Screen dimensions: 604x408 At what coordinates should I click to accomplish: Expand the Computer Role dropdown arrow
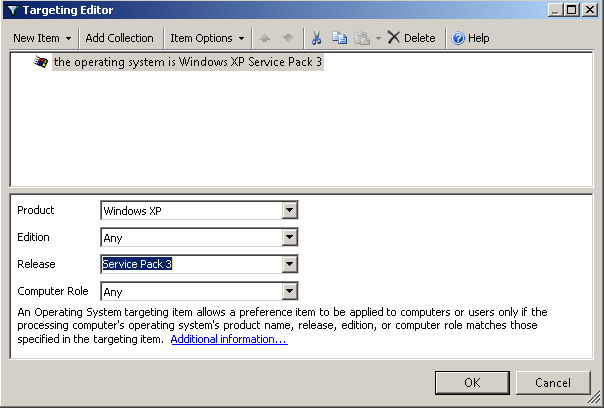pyautogui.click(x=290, y=291)
